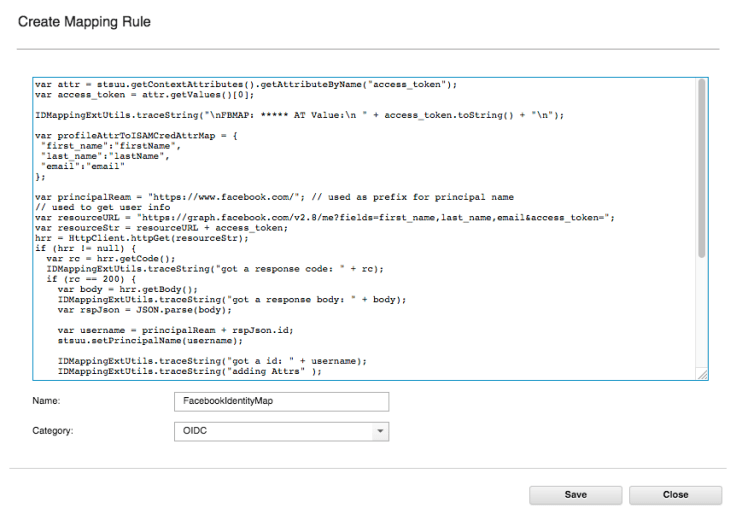Click the textarea resize handle corner
Screen dimensions: 736x514
tap(702, 375)
